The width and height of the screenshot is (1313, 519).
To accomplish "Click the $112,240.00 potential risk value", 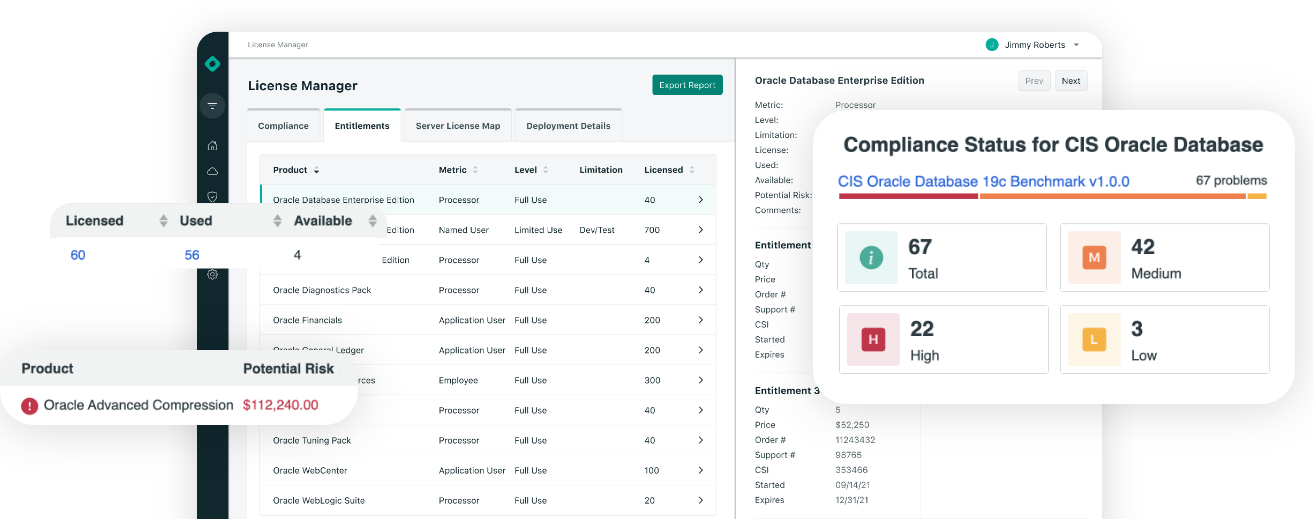I will pos(281,405).
